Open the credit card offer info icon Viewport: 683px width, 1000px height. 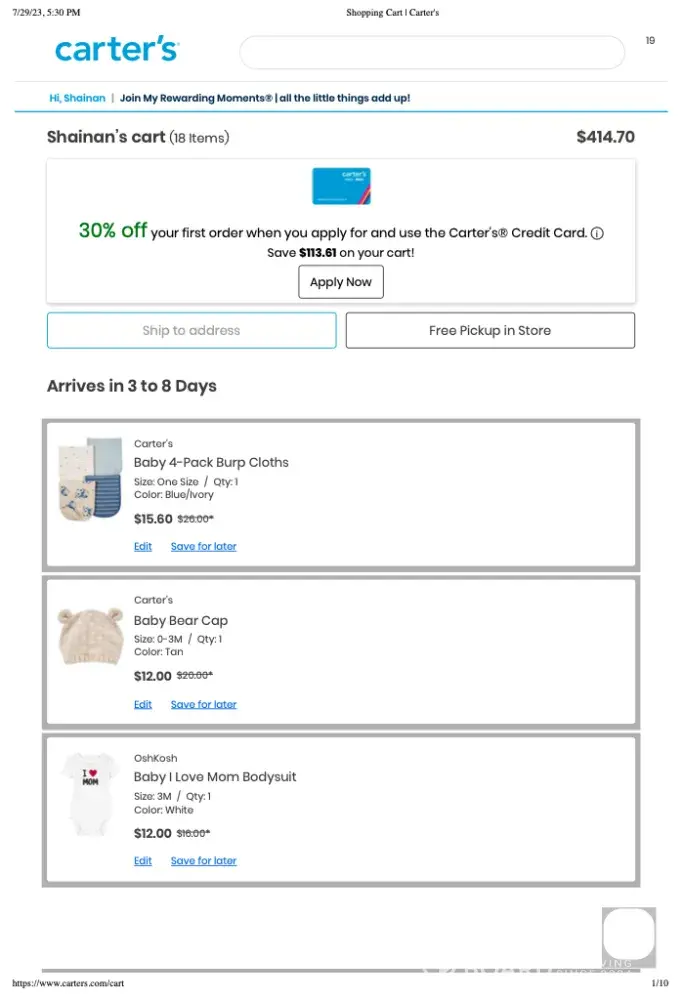(x=597, y=233)
